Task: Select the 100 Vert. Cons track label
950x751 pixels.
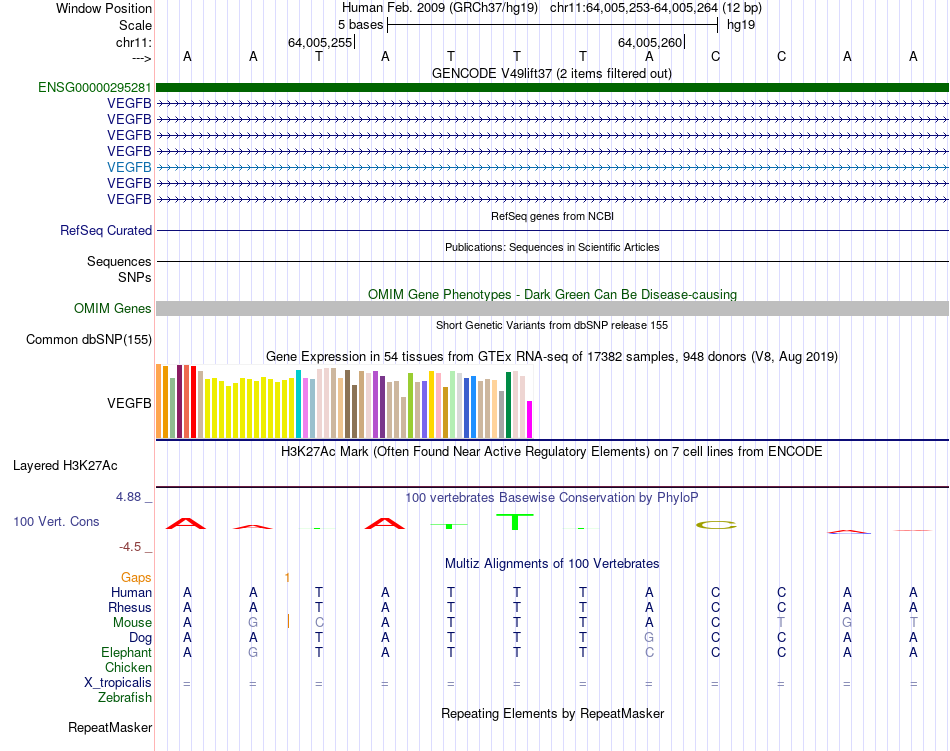Action: 56,521
